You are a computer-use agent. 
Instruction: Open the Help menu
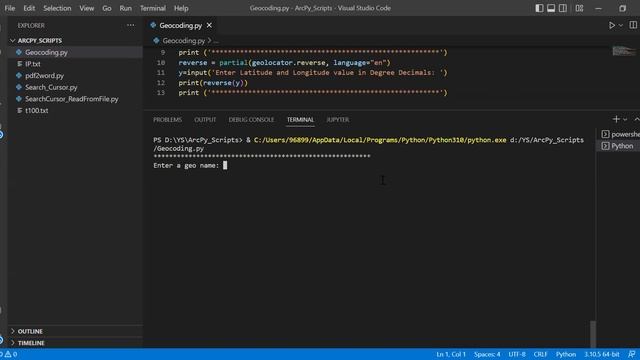(181, 8)
